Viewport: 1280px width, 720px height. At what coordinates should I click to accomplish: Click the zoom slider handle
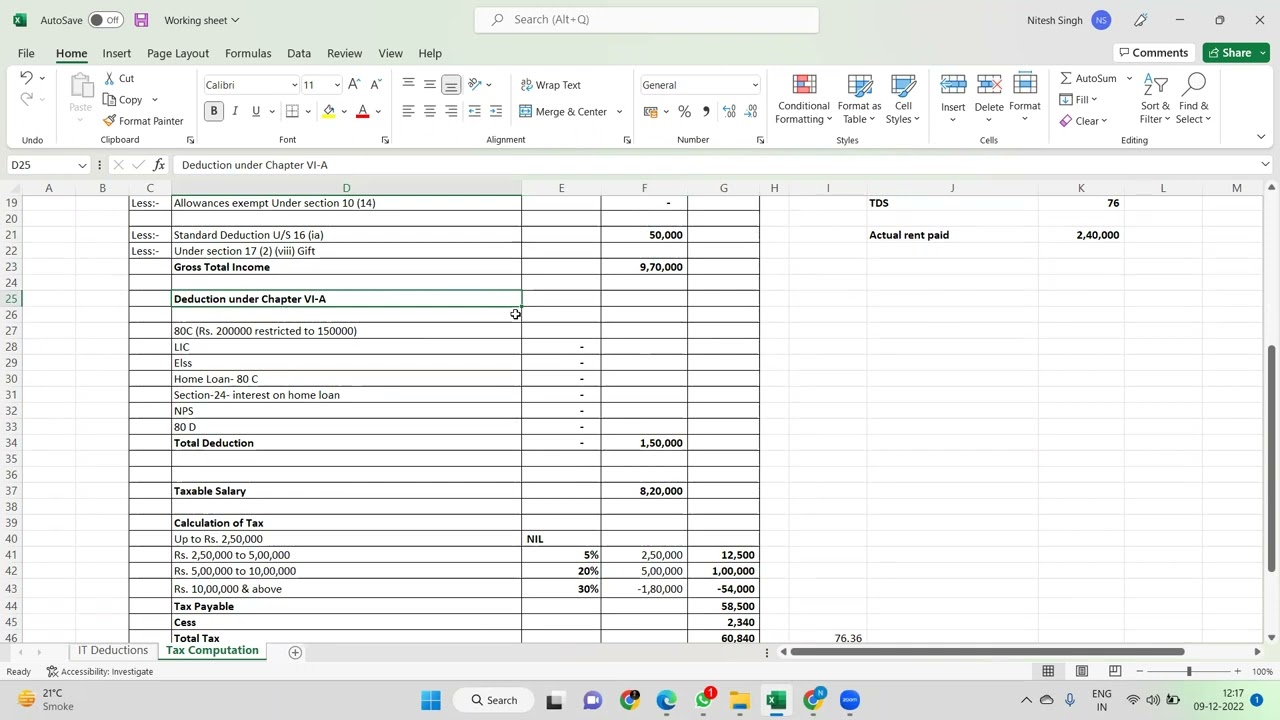point(1188,671)
